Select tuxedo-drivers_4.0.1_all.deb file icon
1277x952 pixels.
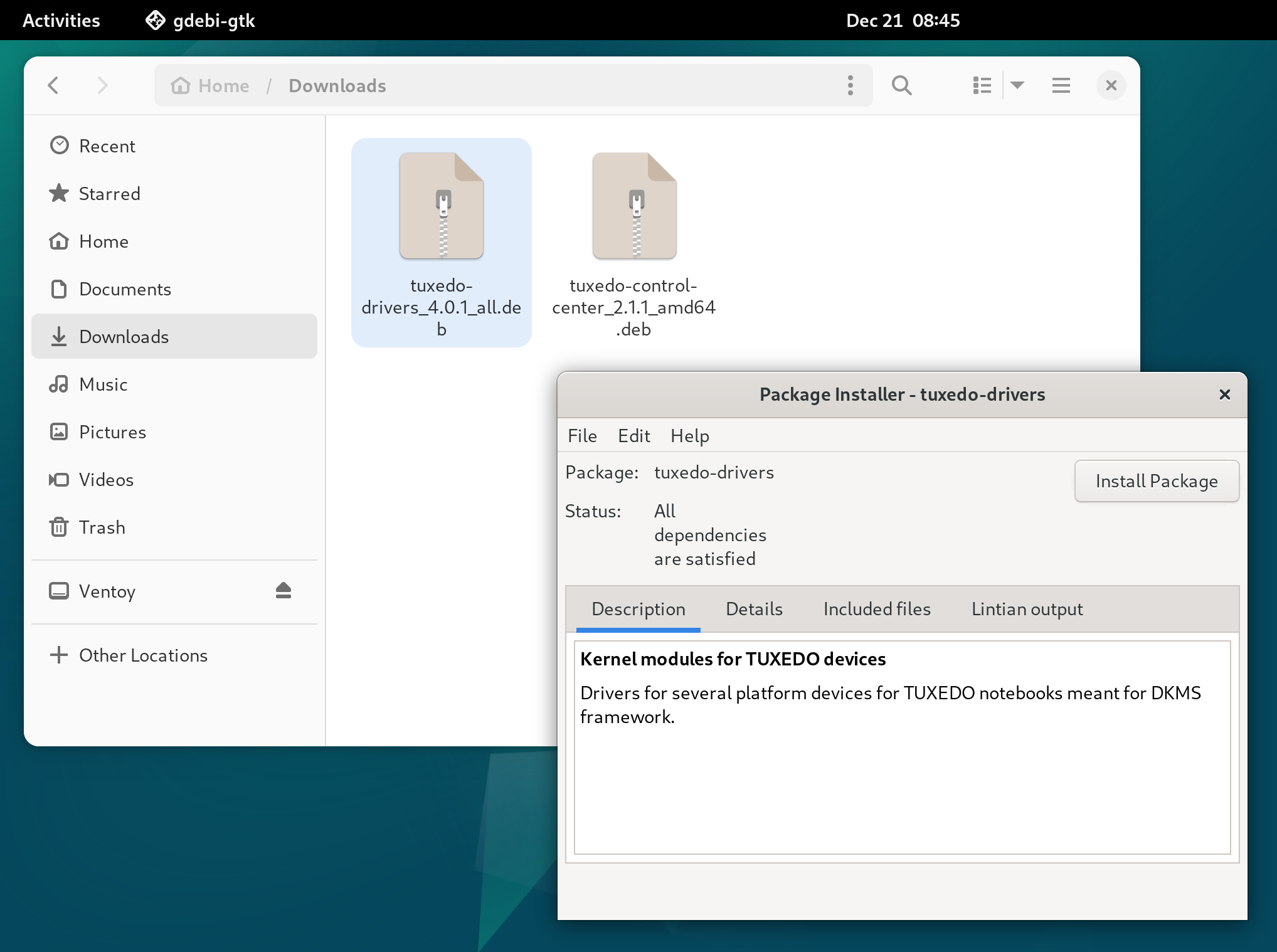coord(442,206)
